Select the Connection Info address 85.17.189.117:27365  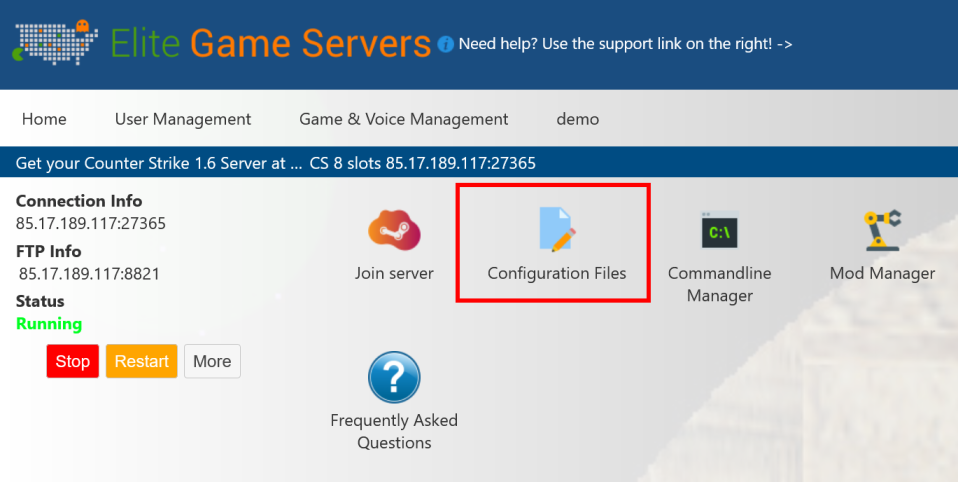pos(90,224)
